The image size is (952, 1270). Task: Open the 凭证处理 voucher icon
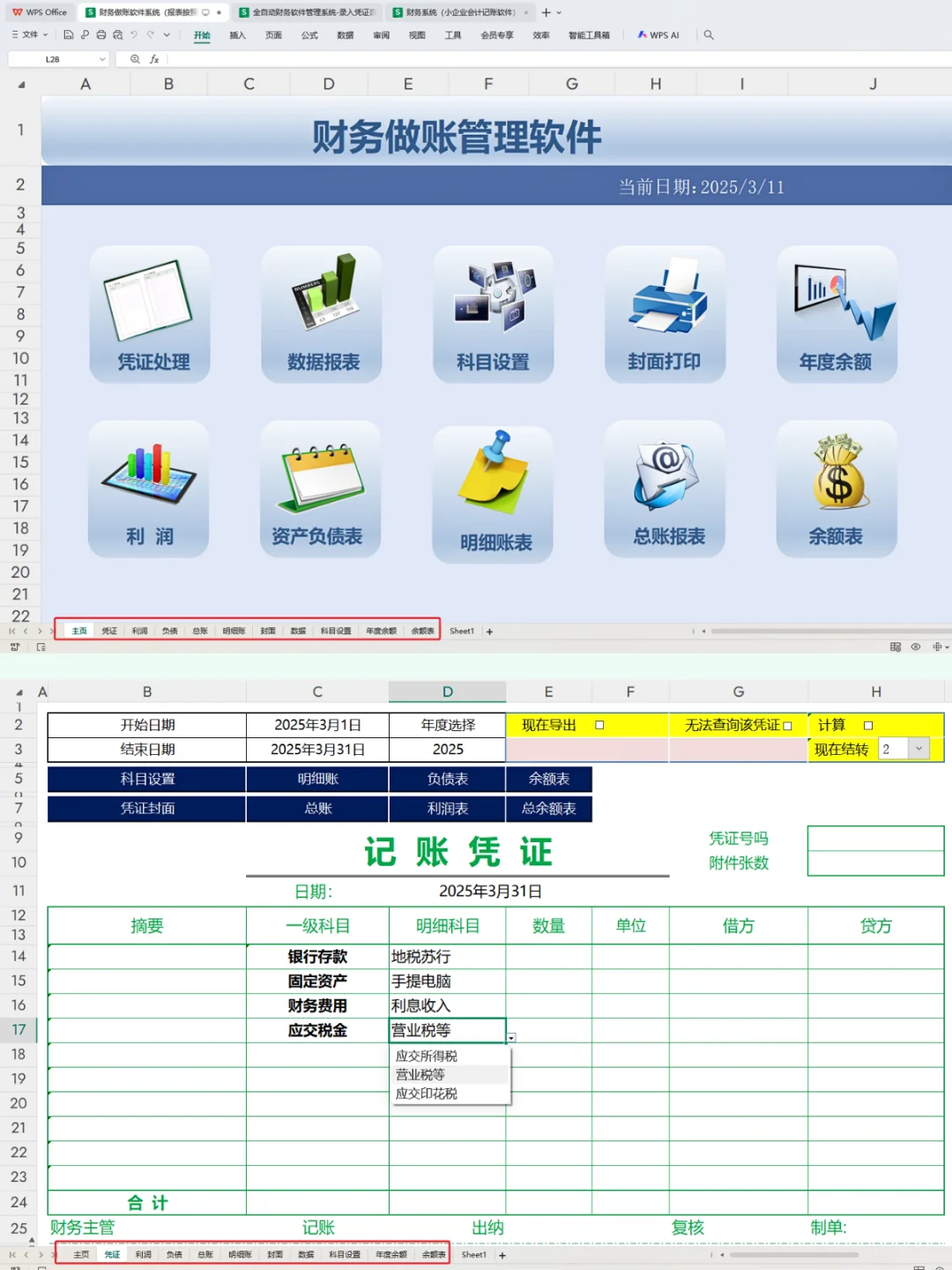pos(149,313)
